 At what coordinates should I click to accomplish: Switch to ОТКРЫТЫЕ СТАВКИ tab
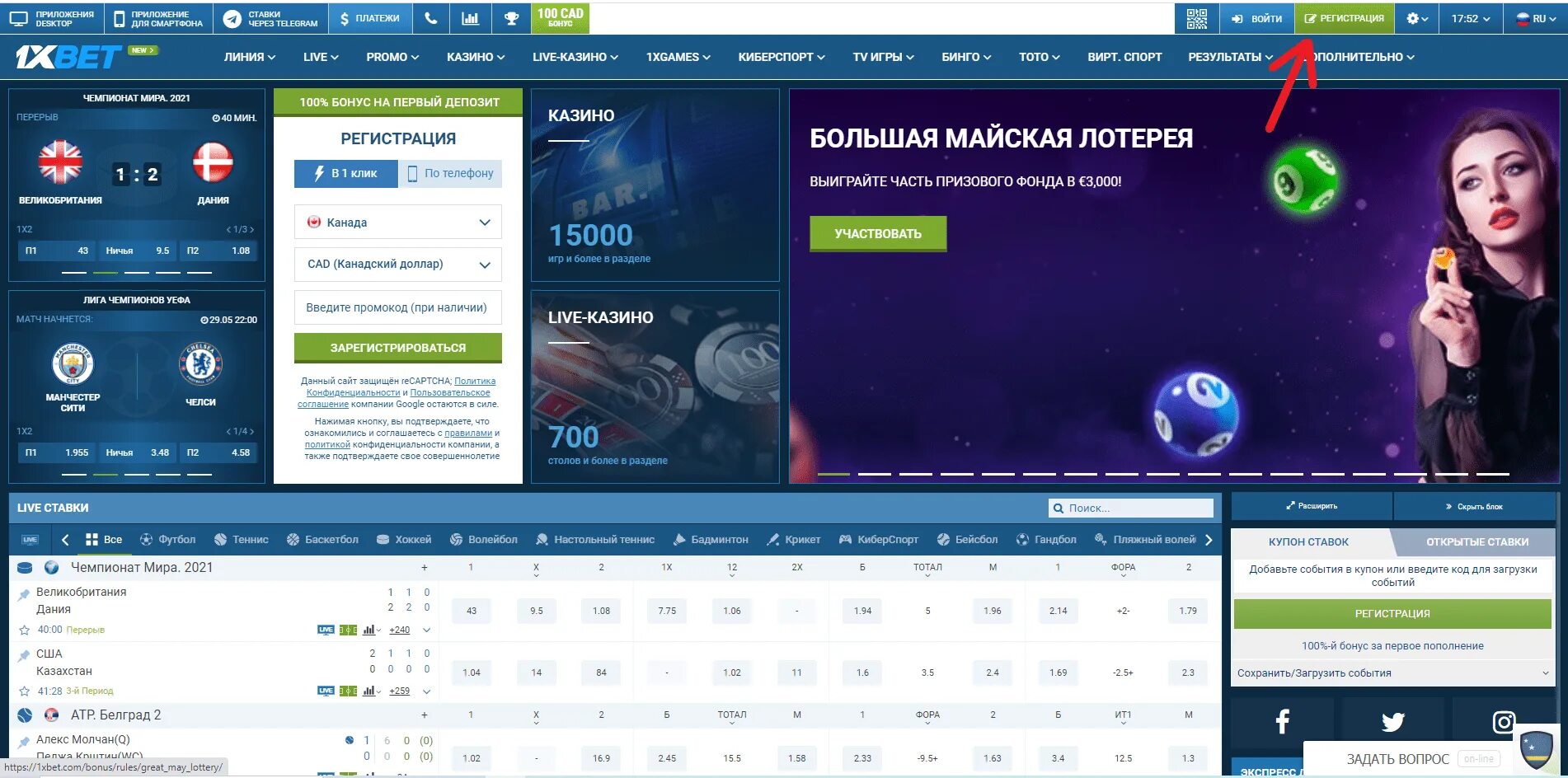coord(1476,541)
